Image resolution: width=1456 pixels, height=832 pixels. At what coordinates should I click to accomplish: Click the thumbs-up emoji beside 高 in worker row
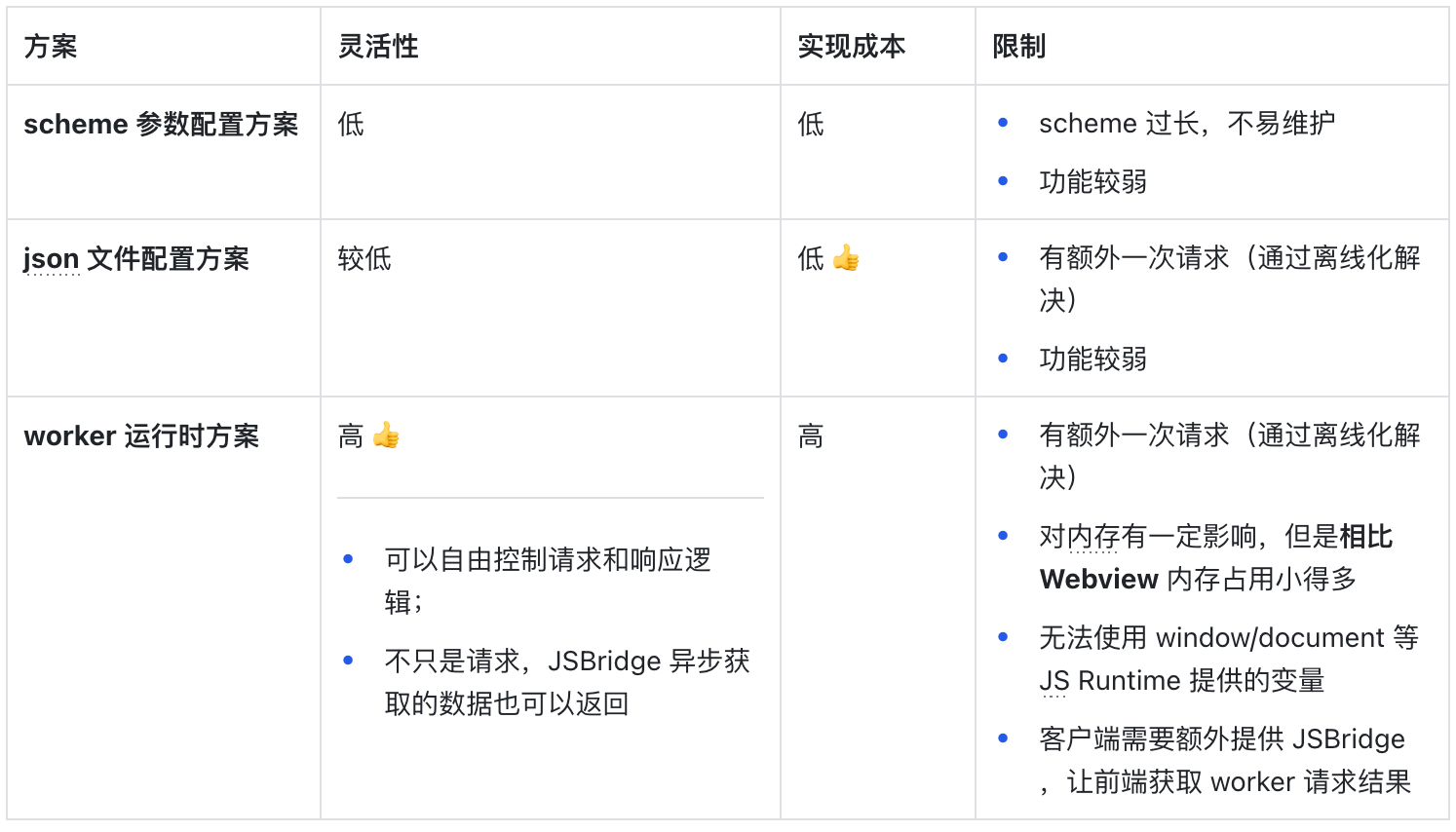(386, 435)
